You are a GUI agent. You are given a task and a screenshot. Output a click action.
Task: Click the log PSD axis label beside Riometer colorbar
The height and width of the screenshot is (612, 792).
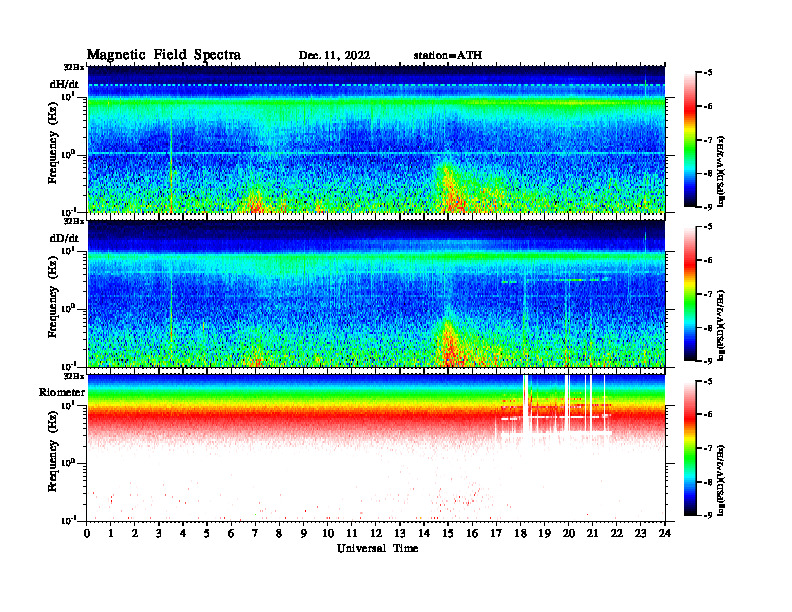click(x=721, y=479)
